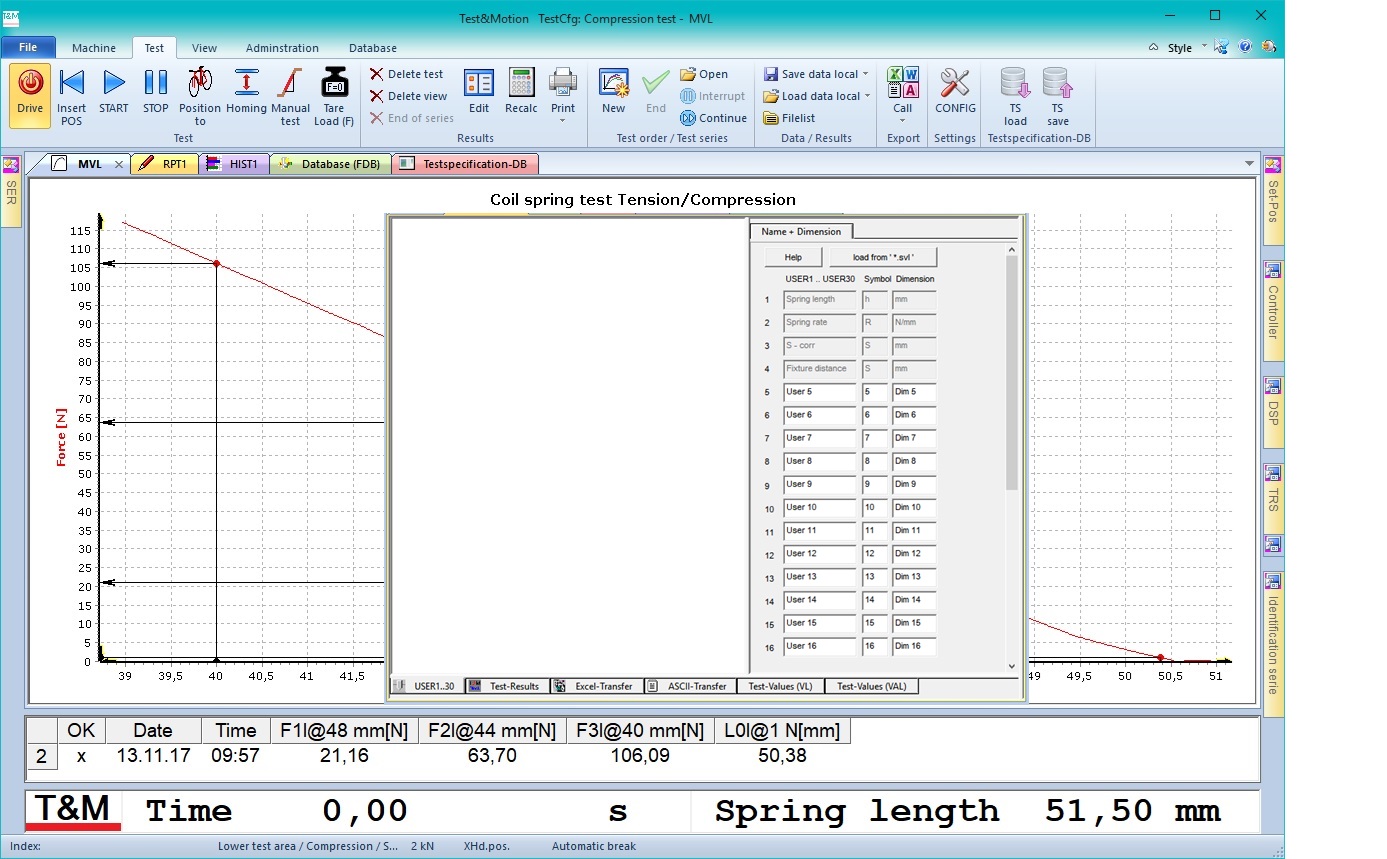This screenshot has height=859, width=1387.
Task: Click the dialog vertical scrollbar thumb
Action: tap(1012, 373)
